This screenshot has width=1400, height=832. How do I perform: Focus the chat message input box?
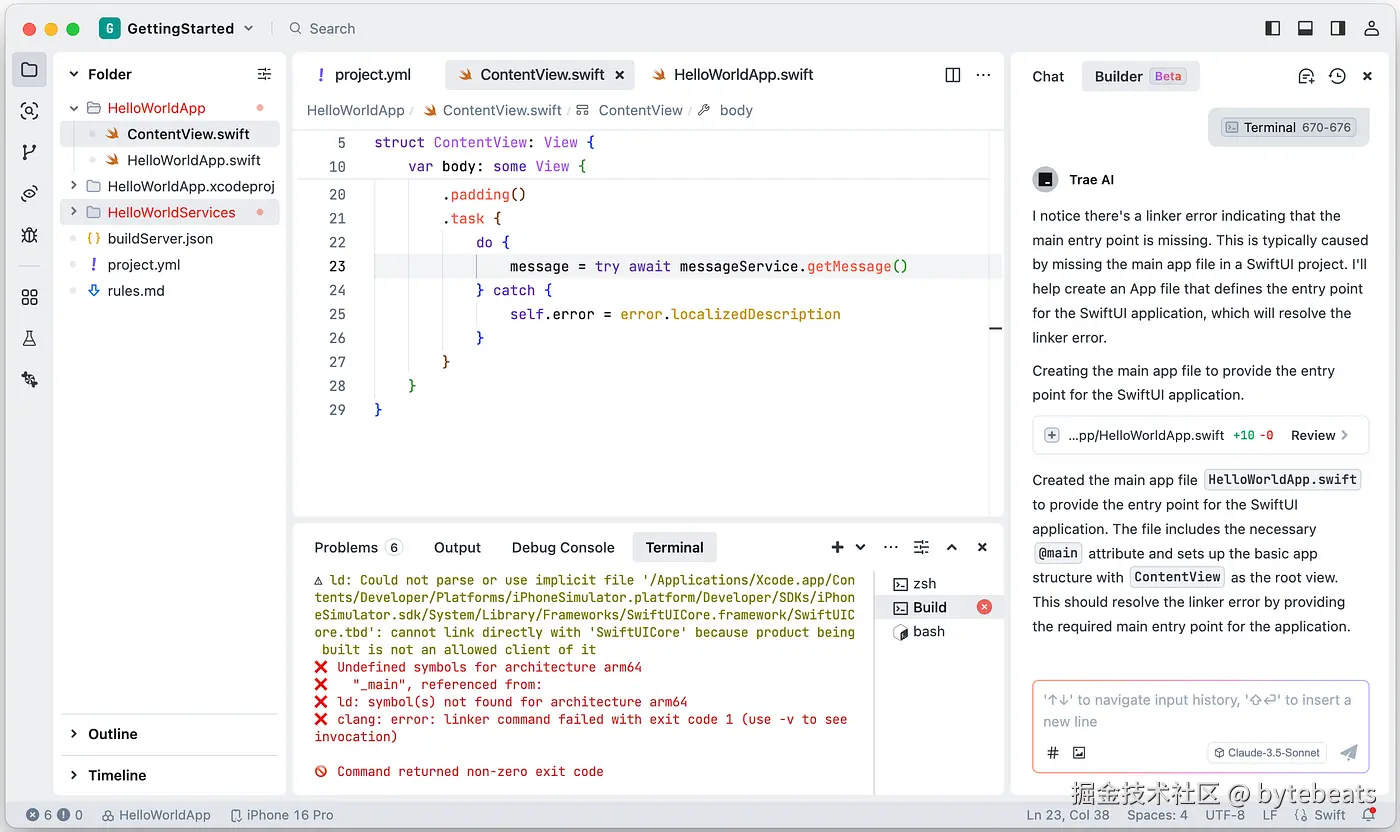[1200, 711]
